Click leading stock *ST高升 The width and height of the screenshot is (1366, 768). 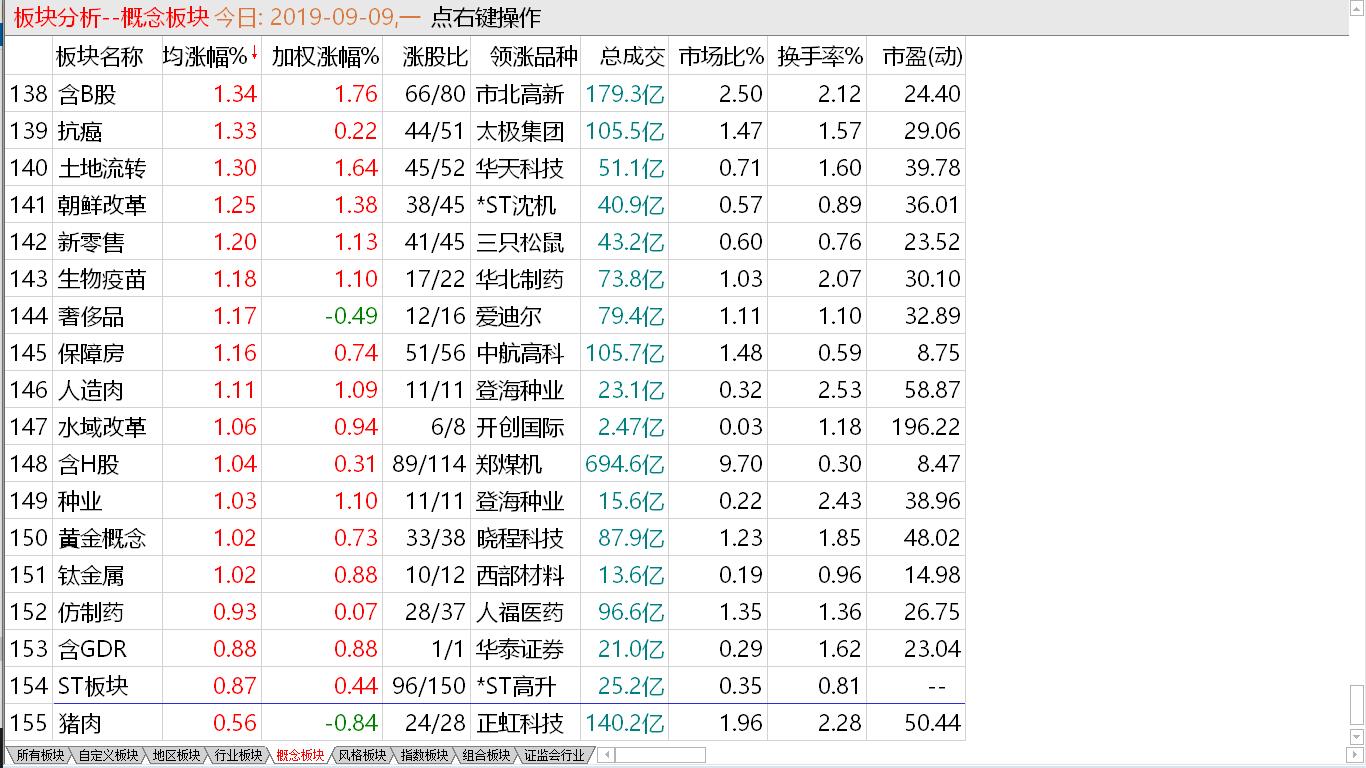tap(516, 687)
